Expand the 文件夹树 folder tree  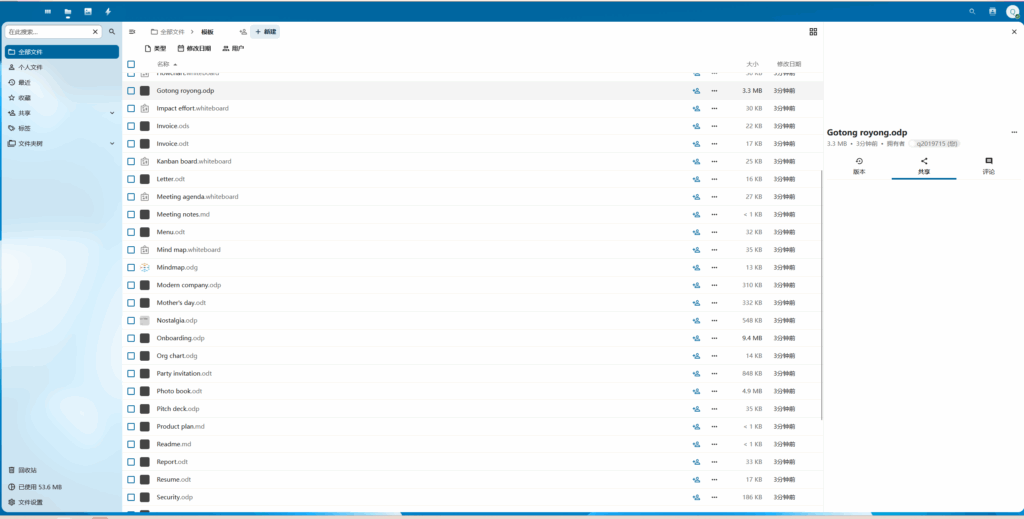(x=112, y=143)
